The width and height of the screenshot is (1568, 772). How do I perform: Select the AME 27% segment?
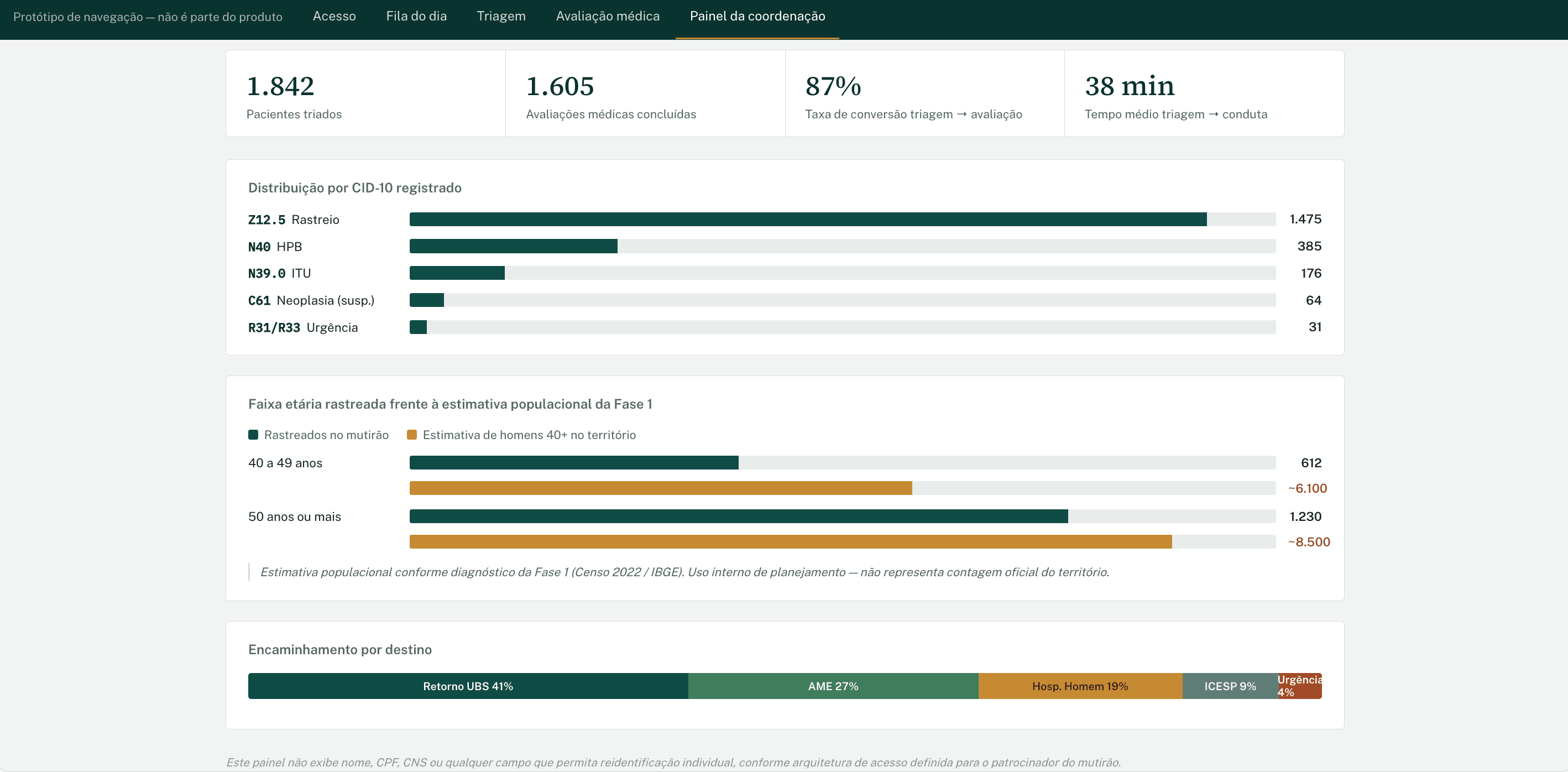[x=833, y=686]
